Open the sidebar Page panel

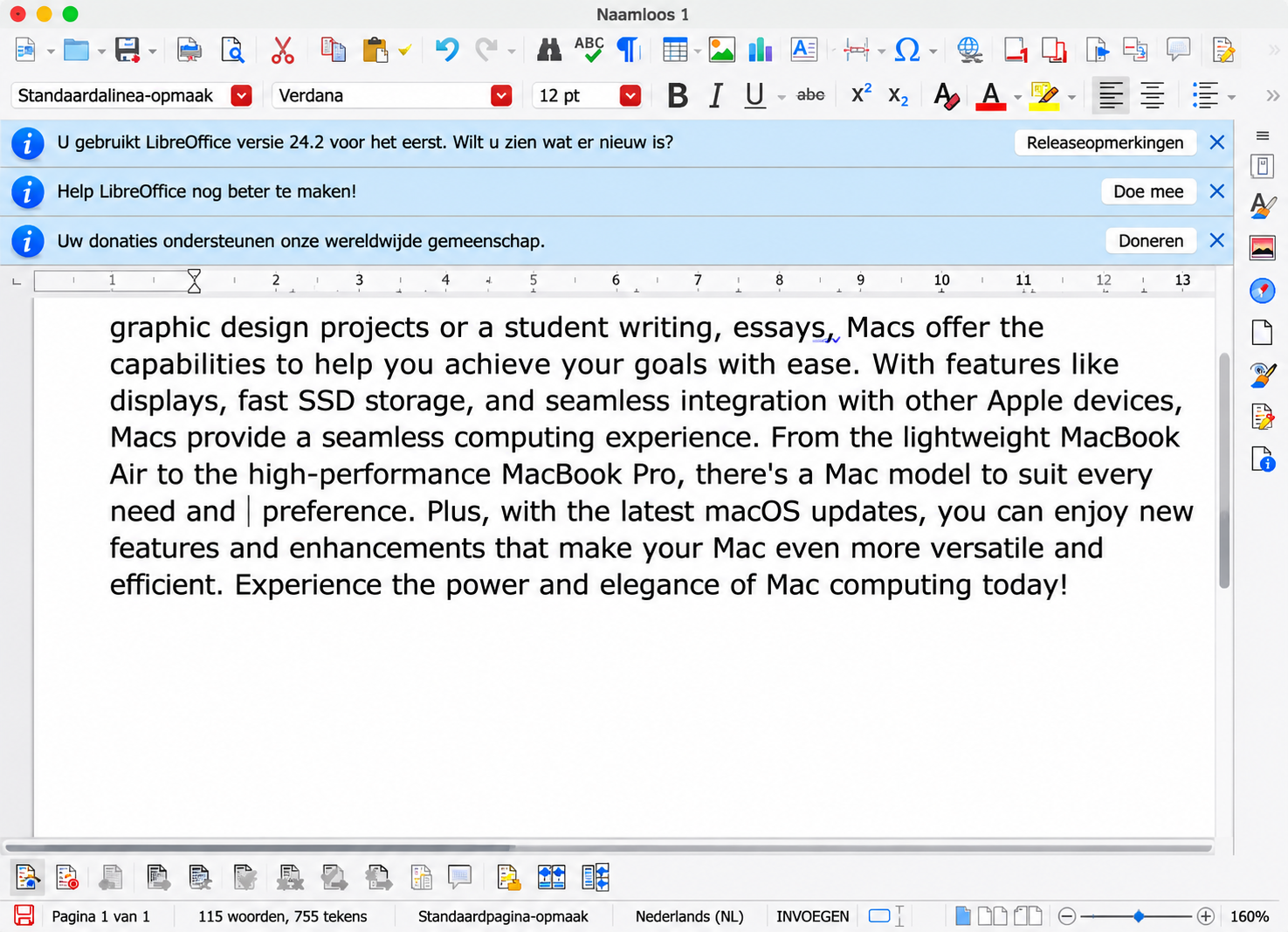(x=1263, y=333)
